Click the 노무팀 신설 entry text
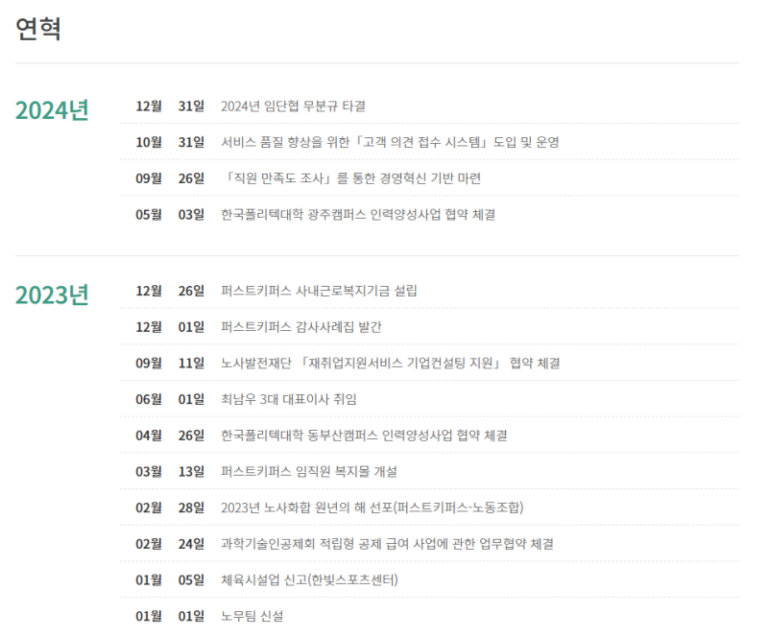Image resolution: width=768 pixels, height=637 pixels. point(252,616)
